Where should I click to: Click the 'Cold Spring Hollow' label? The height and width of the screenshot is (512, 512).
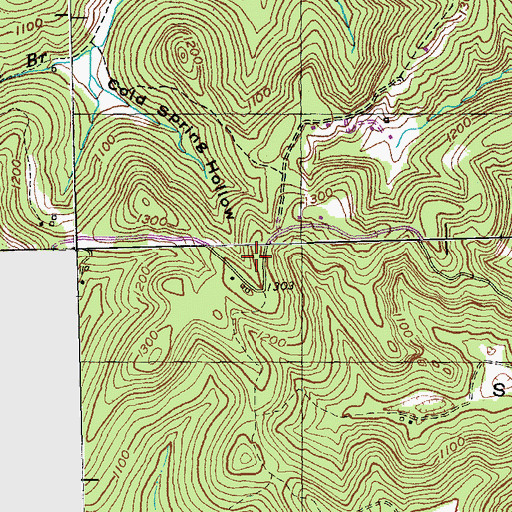171,149
